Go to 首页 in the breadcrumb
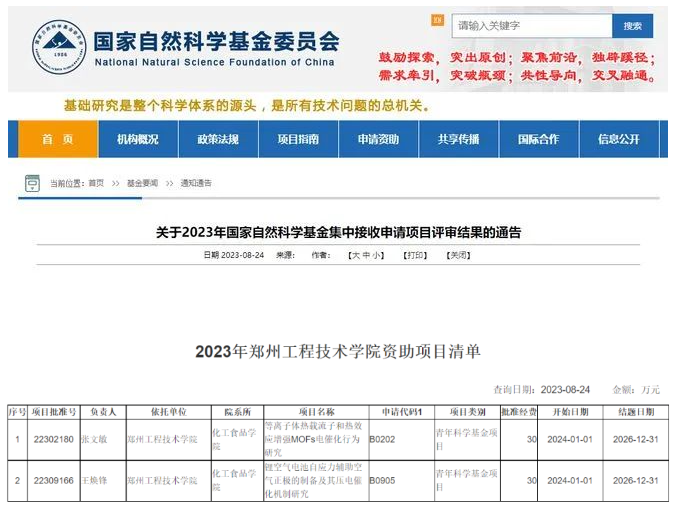The width and height of the screenshot is (679, 514). tap(96, 183)
